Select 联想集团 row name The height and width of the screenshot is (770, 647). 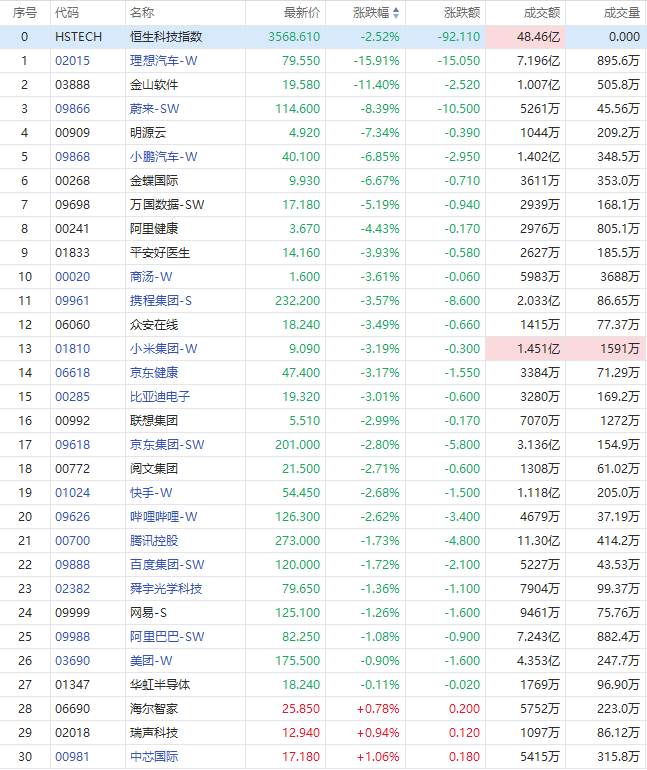154,421
